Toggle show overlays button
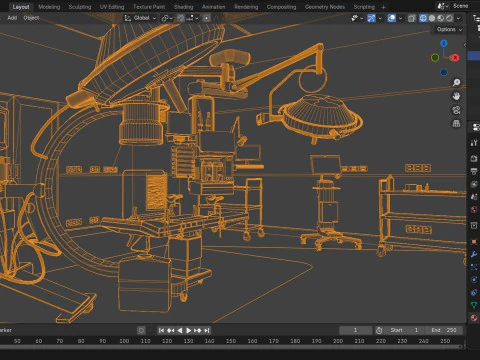 tap(392, 18)
